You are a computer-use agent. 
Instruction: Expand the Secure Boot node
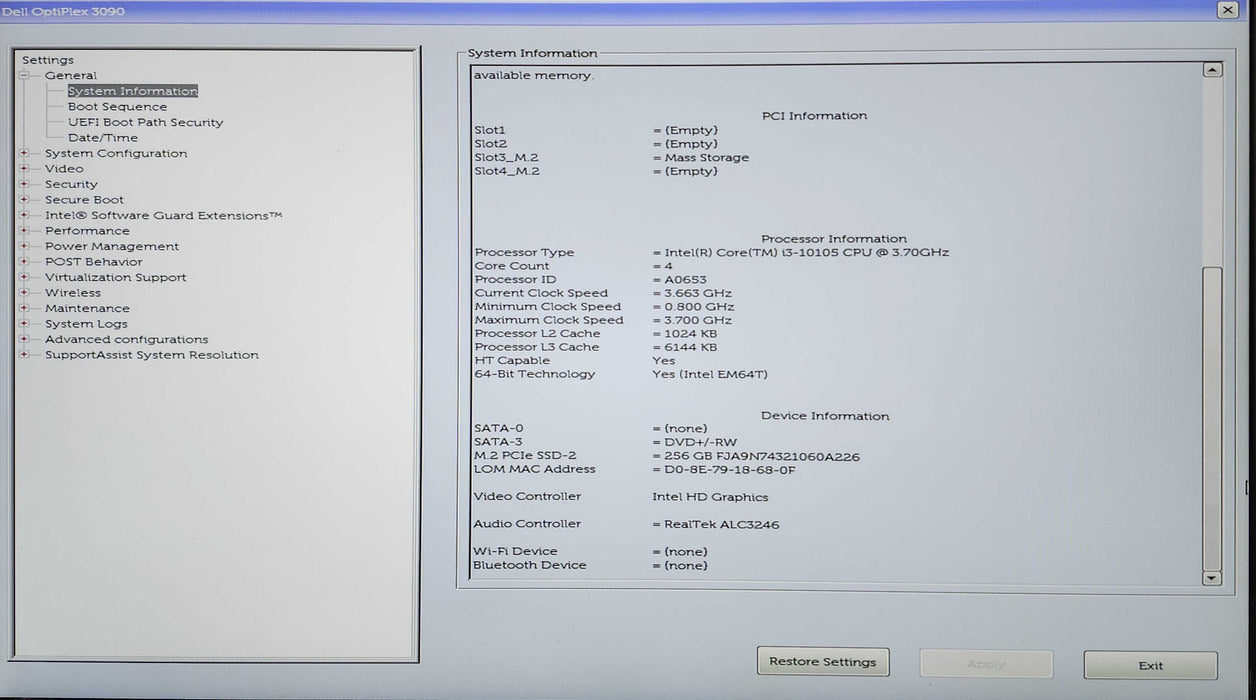(x=24, y=200)
